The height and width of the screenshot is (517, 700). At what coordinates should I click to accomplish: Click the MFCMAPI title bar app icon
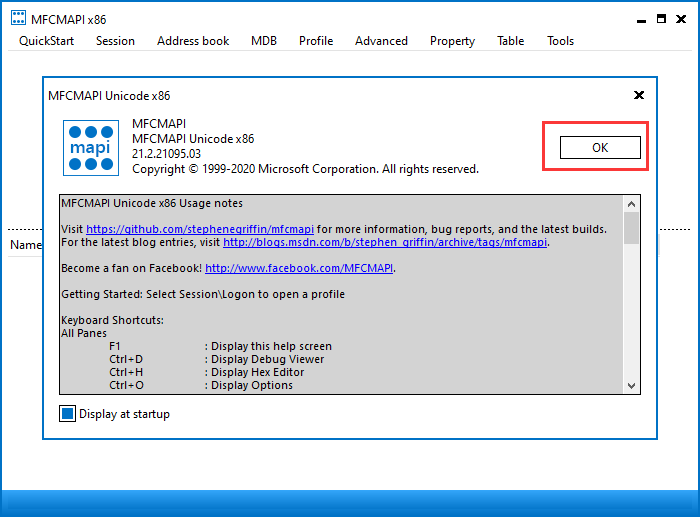click(x=18, y=18)
